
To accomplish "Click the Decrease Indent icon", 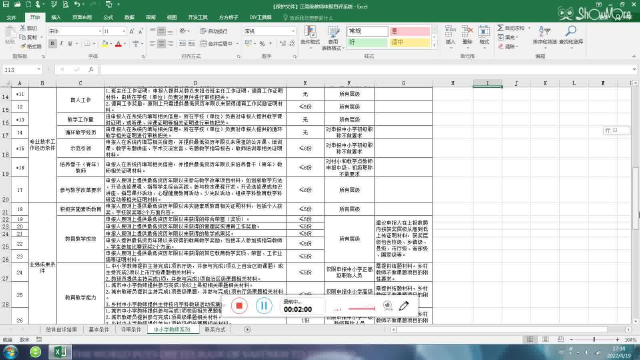I will [182, 43].
